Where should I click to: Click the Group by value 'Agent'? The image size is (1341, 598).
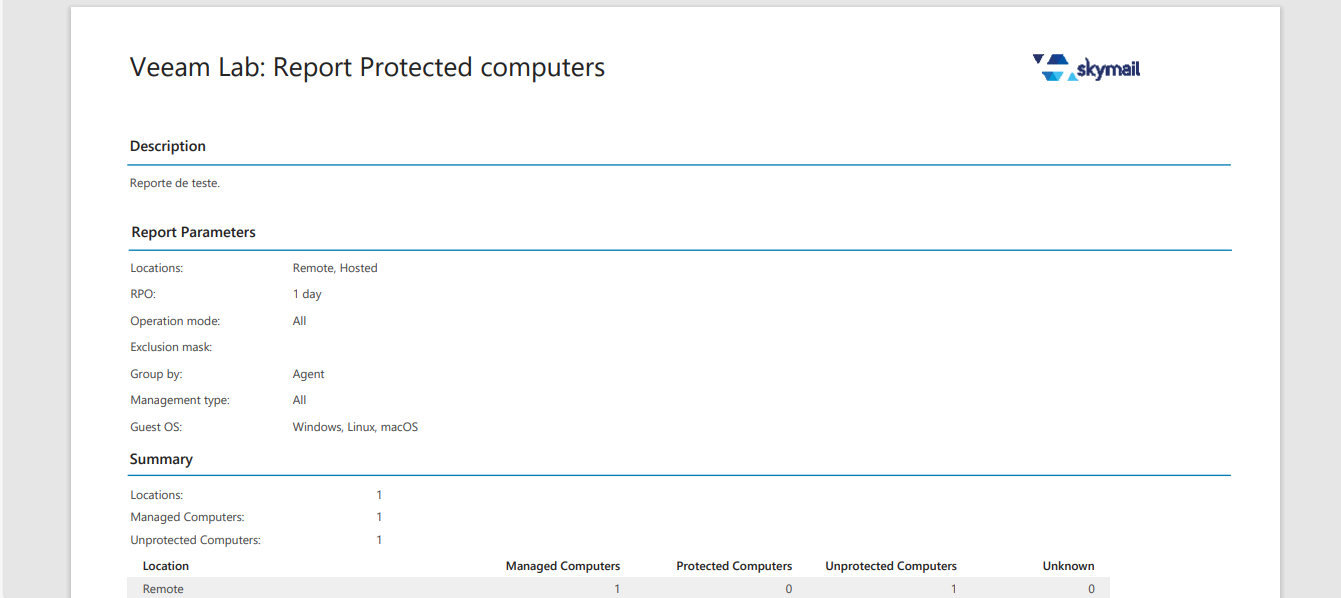click(x=308, y=374)
